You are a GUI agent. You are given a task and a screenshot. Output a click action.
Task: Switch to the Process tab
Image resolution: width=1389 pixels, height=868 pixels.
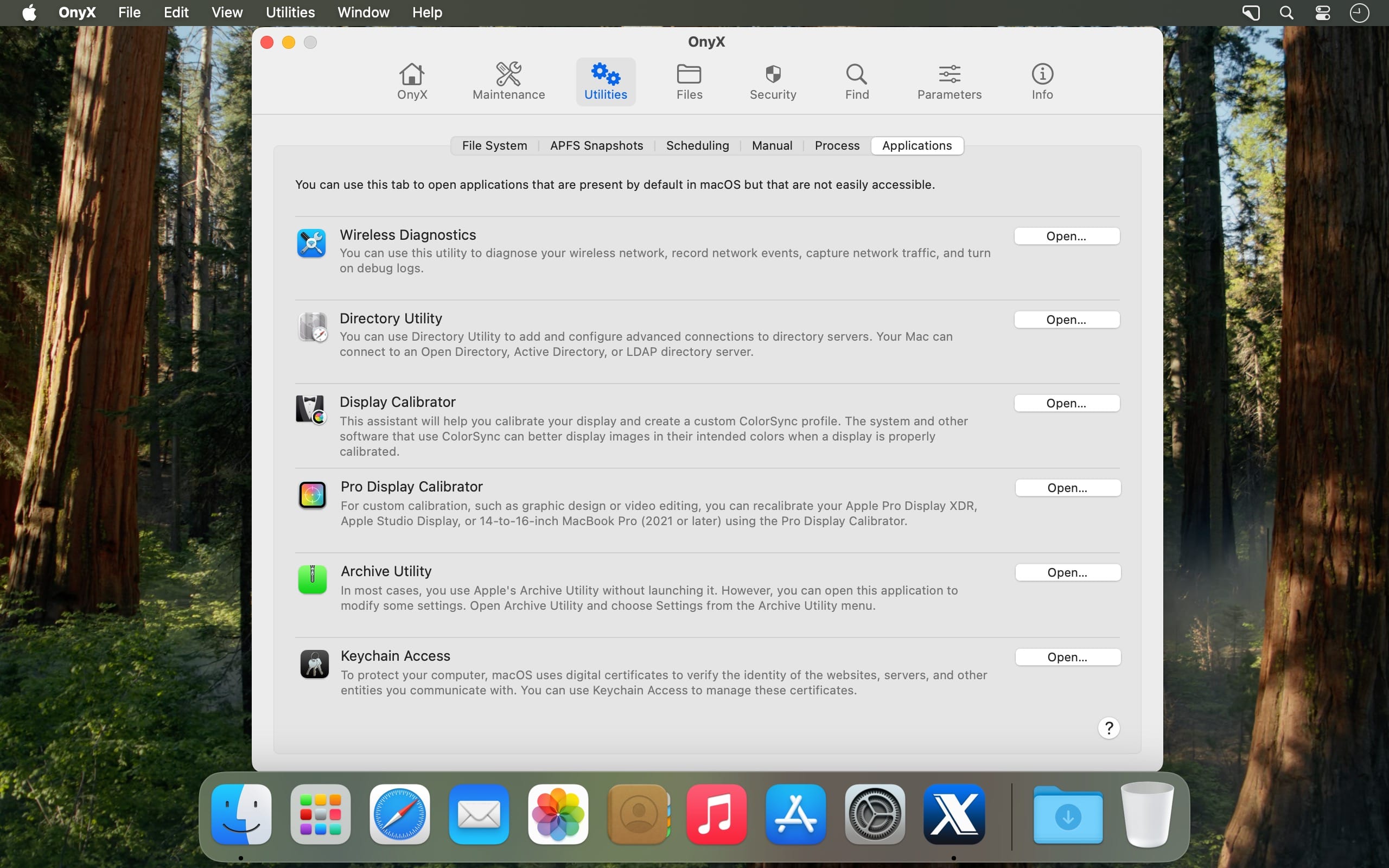pos(837,146)
